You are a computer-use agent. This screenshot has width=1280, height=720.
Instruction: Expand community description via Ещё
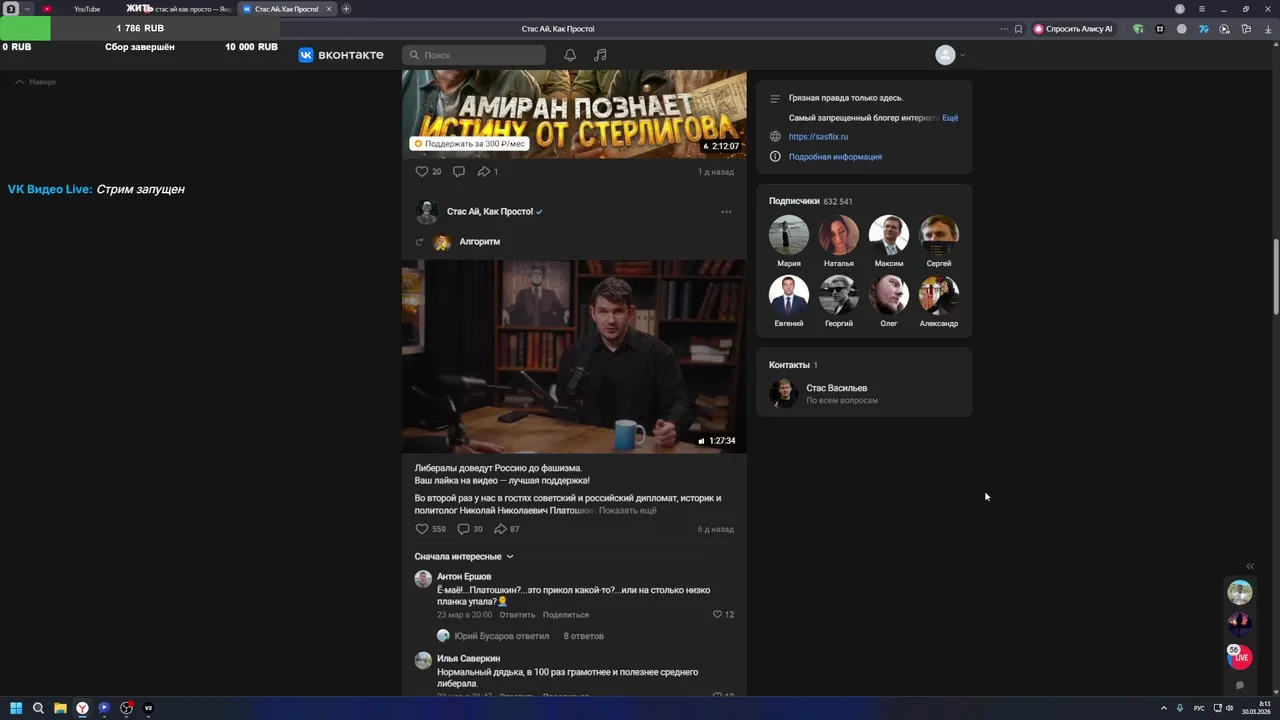tap(950, 118)
